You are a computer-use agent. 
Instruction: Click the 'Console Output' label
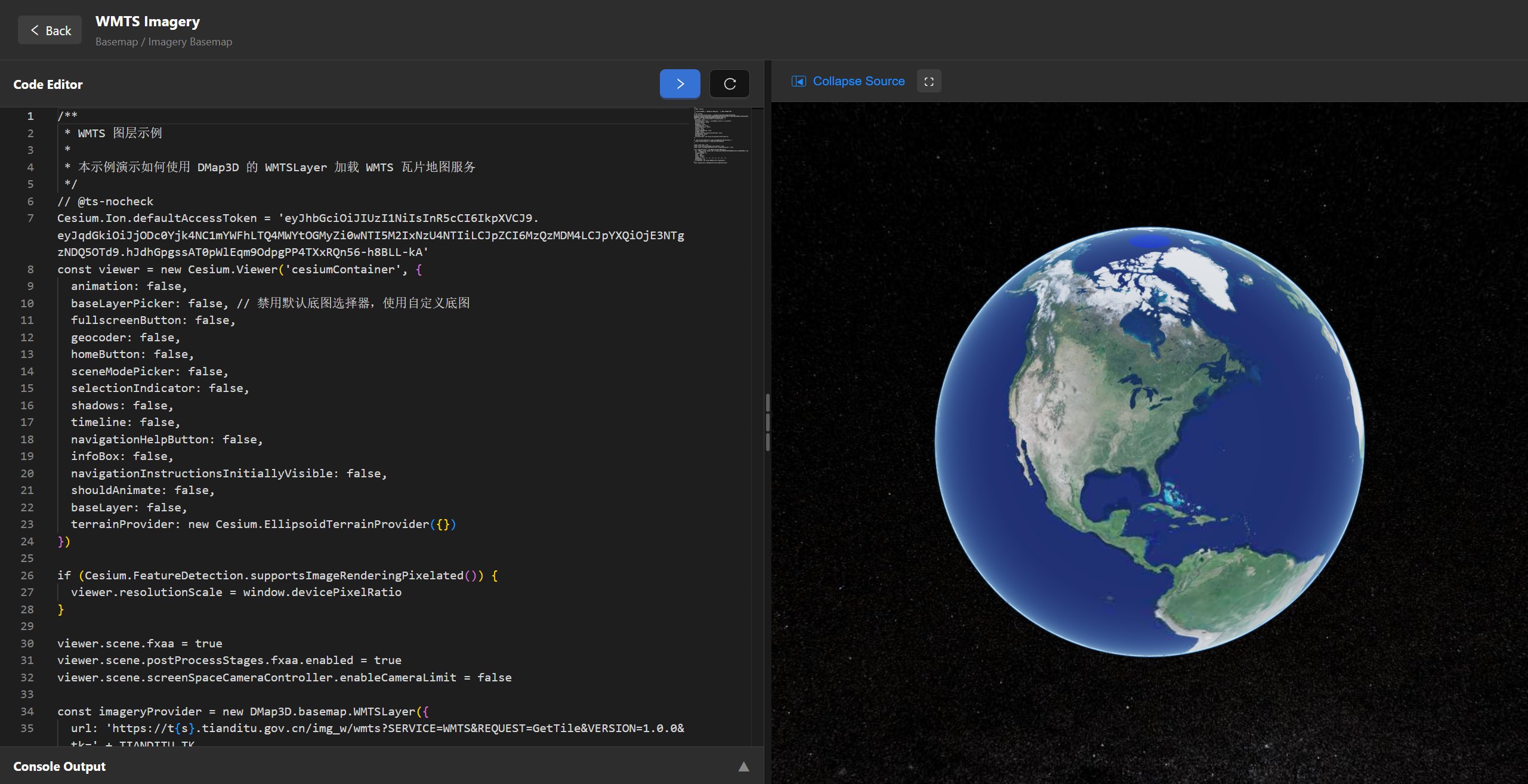[59, 766]
